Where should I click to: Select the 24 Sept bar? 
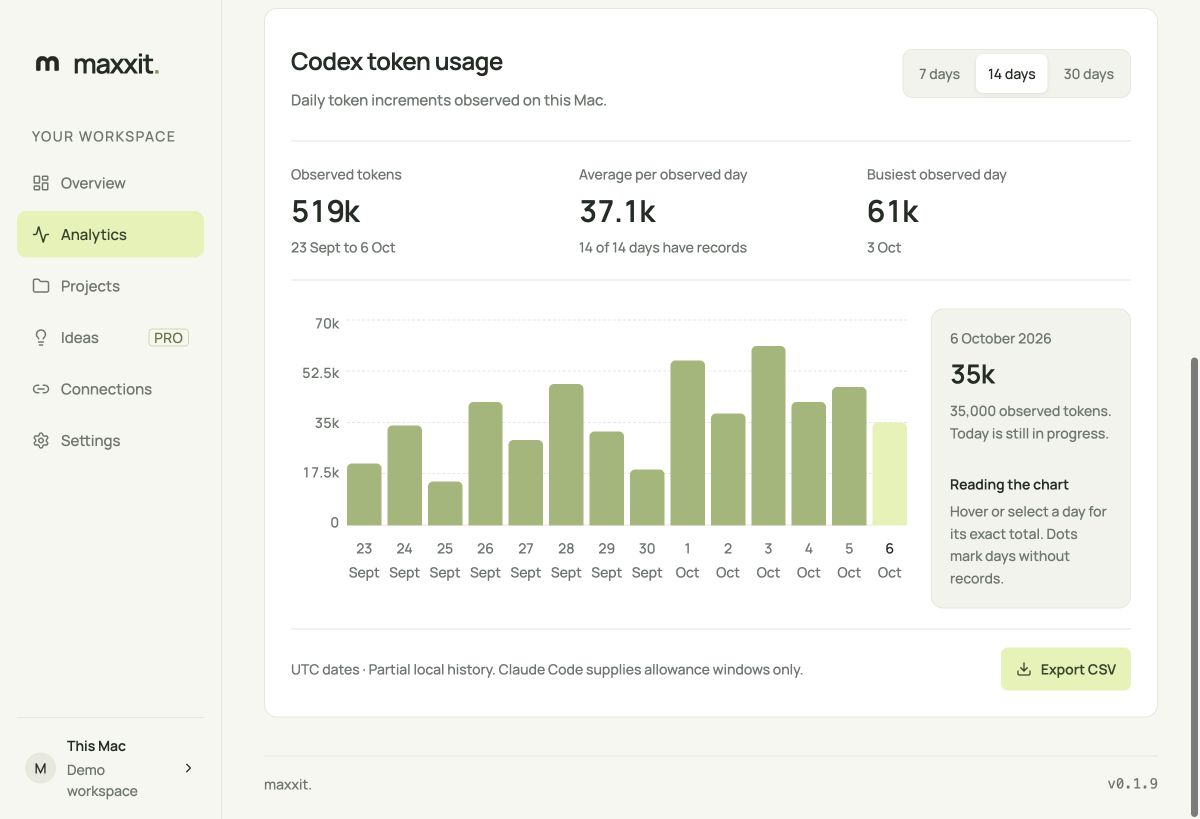coord(404,475)
